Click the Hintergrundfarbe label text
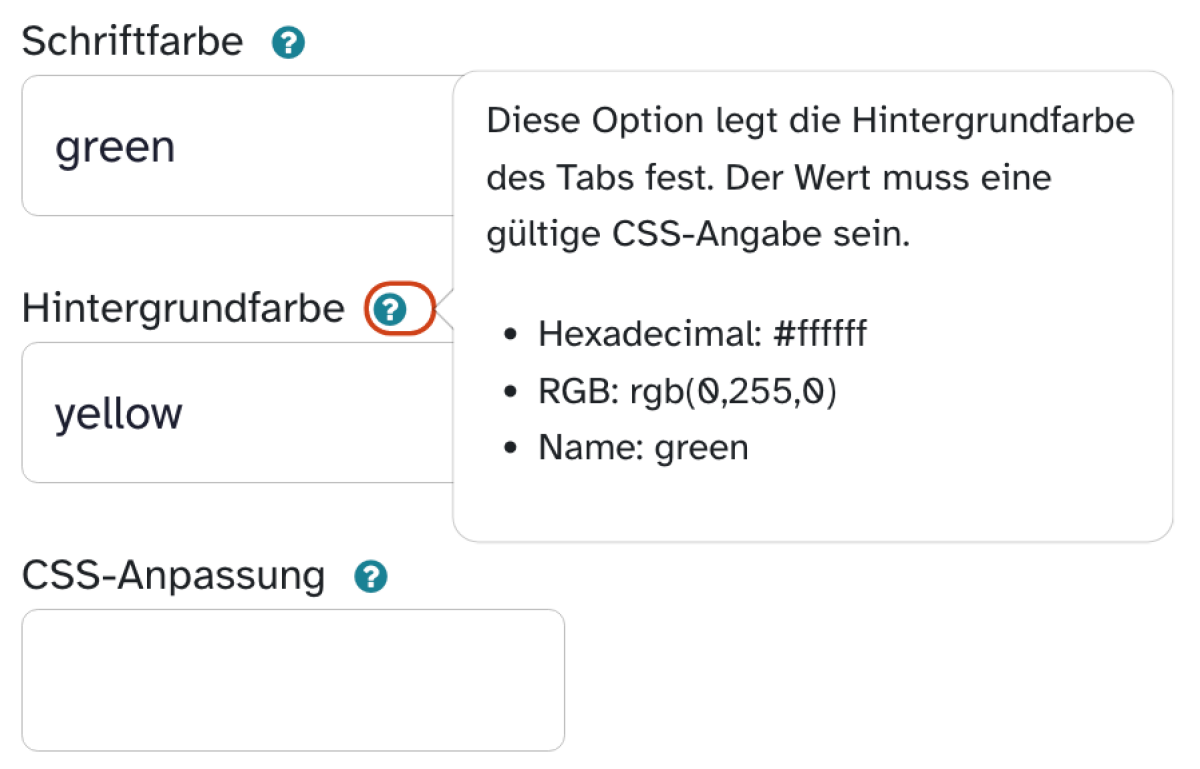 (183, 309)
